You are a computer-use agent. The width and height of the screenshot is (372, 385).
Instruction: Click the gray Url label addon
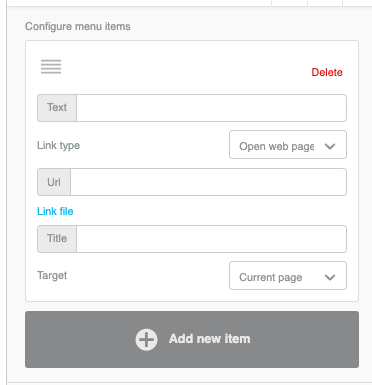point(54,182)
